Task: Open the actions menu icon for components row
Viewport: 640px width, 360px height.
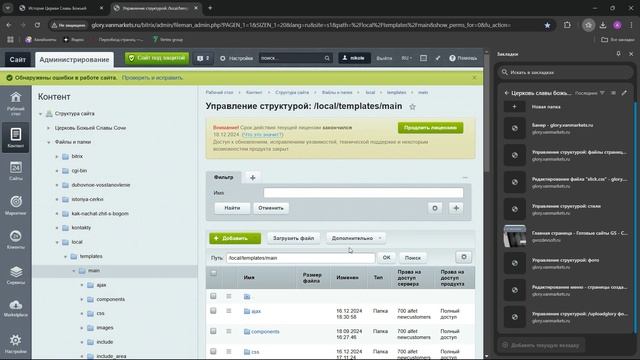Action: (229, 331)
